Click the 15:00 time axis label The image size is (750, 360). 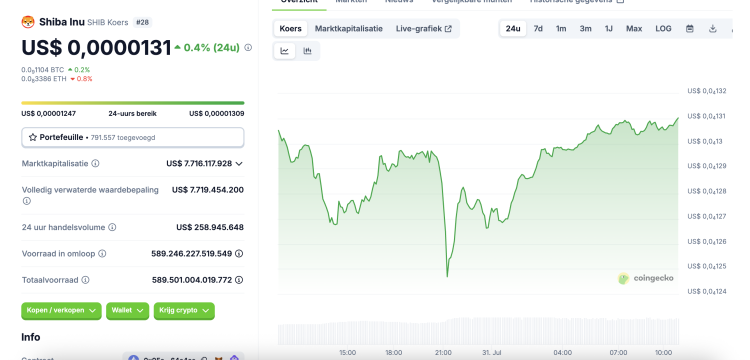348,353
